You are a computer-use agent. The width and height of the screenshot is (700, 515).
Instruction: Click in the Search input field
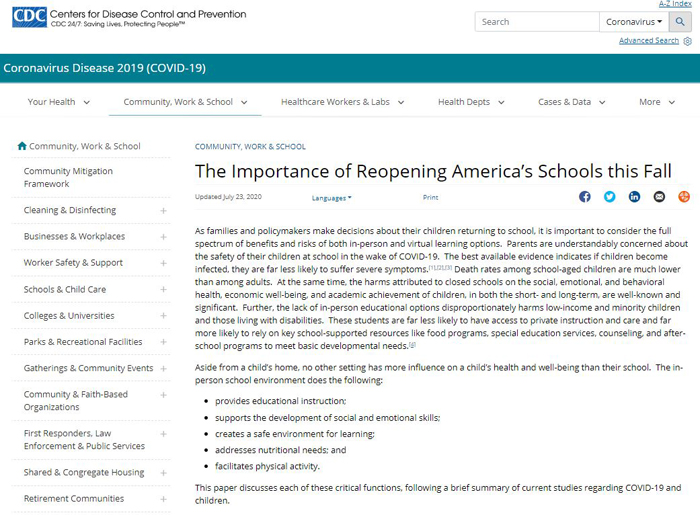[x=537, y=22]
